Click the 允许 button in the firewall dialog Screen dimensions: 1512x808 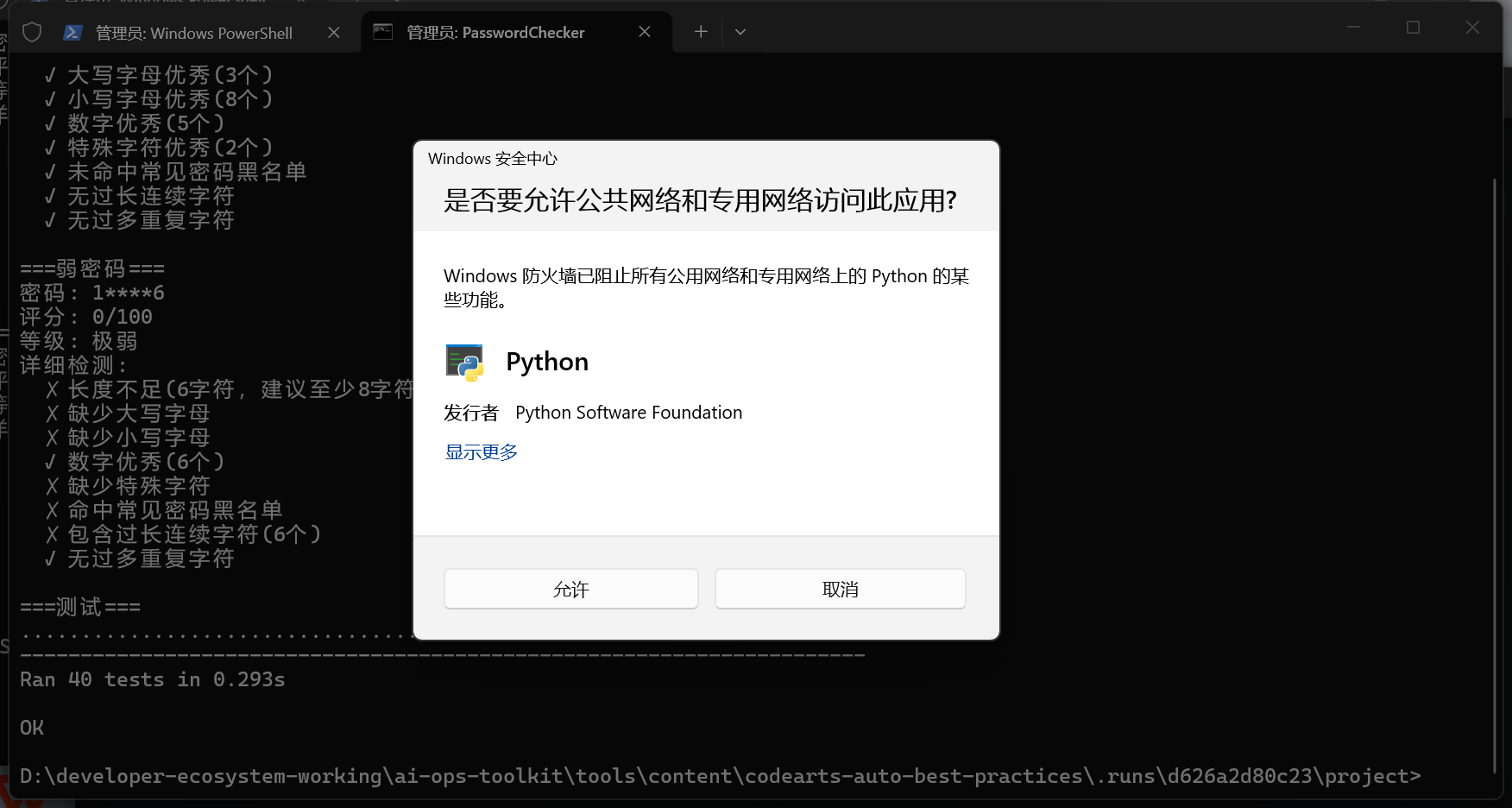[x=570, y=589]
